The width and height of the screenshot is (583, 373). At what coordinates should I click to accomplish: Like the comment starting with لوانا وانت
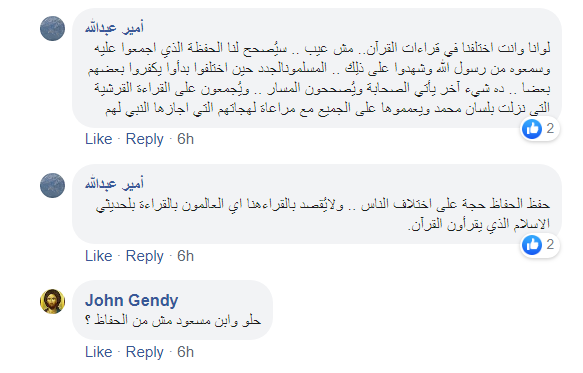pyautogui.click(x=99, y=139)
